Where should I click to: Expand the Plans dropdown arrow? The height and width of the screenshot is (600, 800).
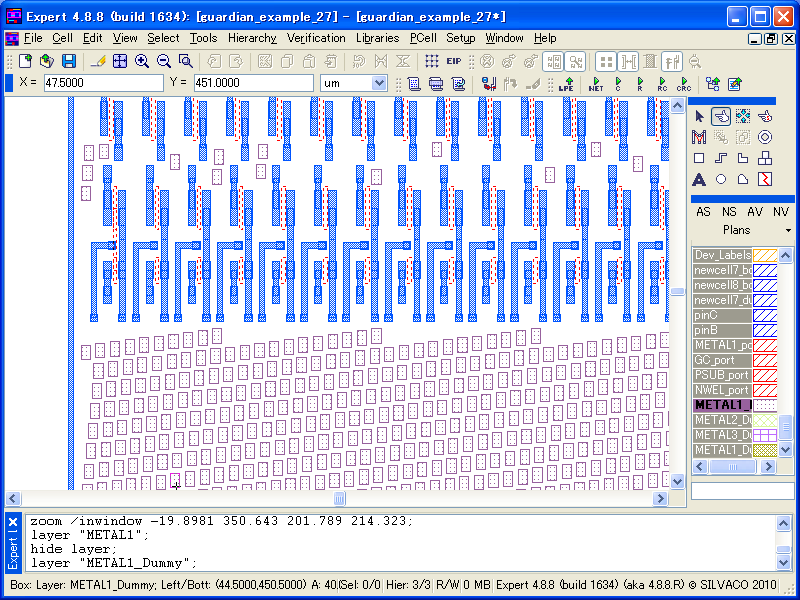pyautogui.click(x=788, y=231)
